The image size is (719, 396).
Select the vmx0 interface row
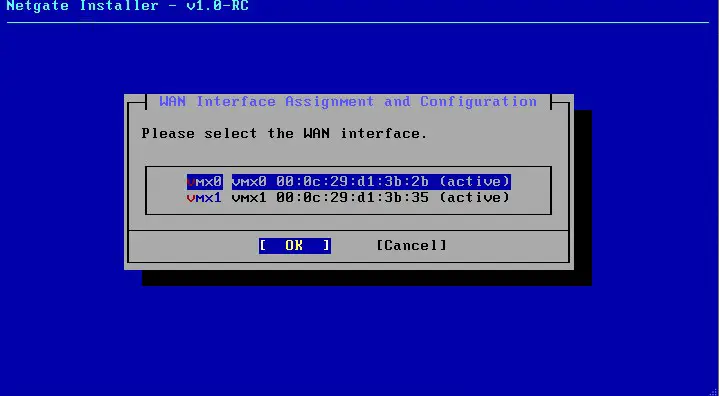[x=348, y=182]
